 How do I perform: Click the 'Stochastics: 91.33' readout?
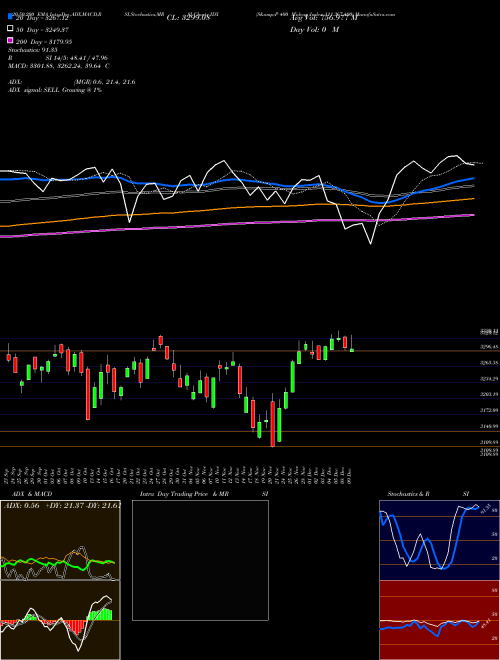point(32,50)
